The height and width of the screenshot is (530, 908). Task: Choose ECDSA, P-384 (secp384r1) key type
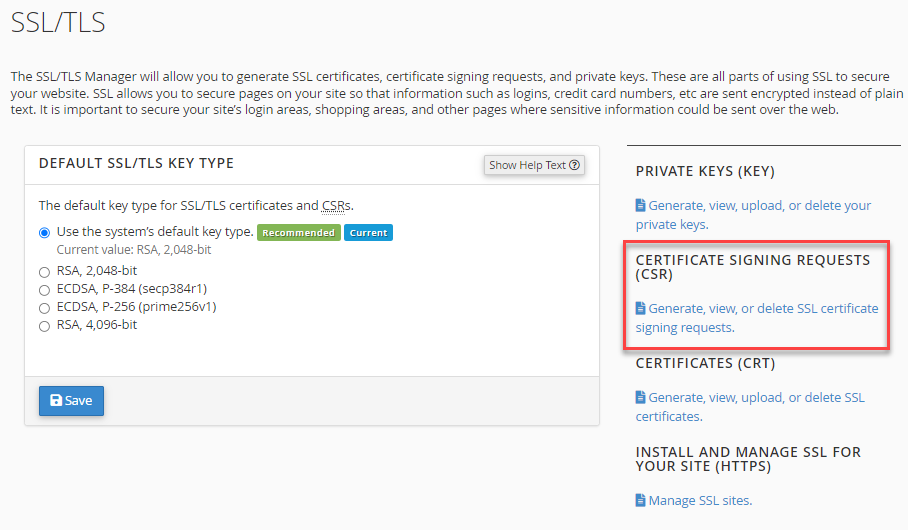point(44,289)
